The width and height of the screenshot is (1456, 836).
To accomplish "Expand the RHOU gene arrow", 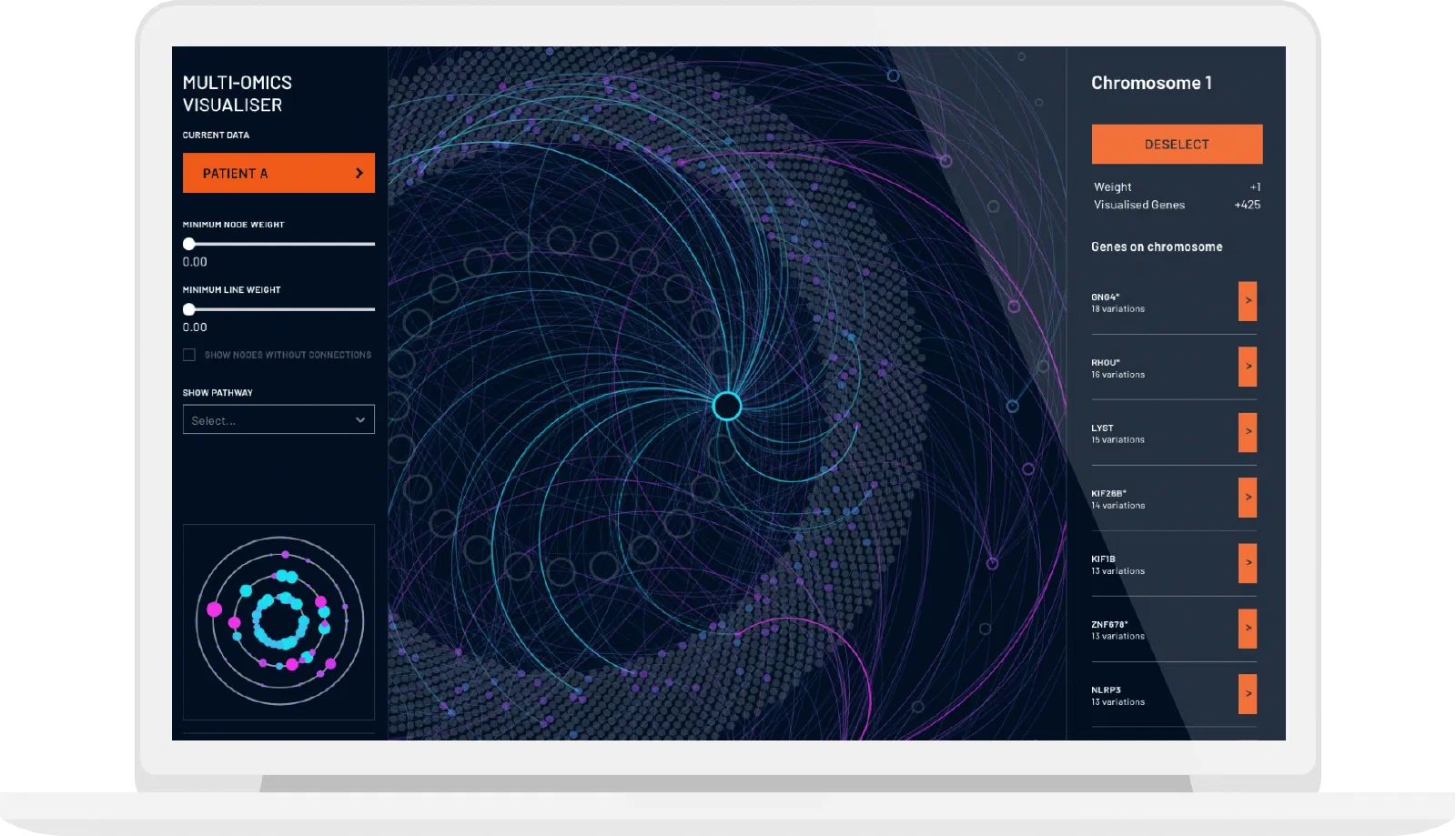I will coord(1248,367).
